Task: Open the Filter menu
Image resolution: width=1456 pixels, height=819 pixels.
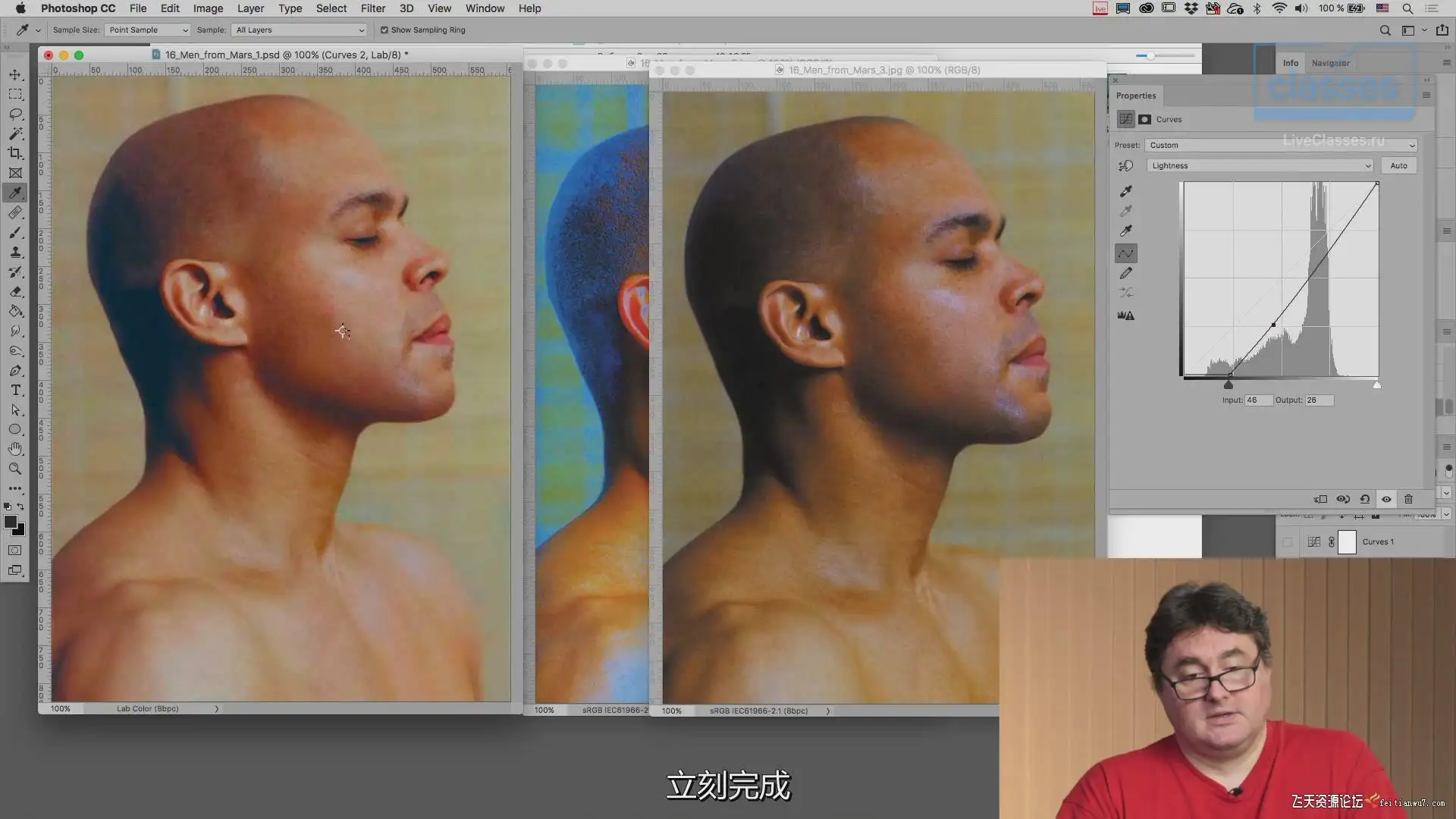Action: [x=372, y=8]
